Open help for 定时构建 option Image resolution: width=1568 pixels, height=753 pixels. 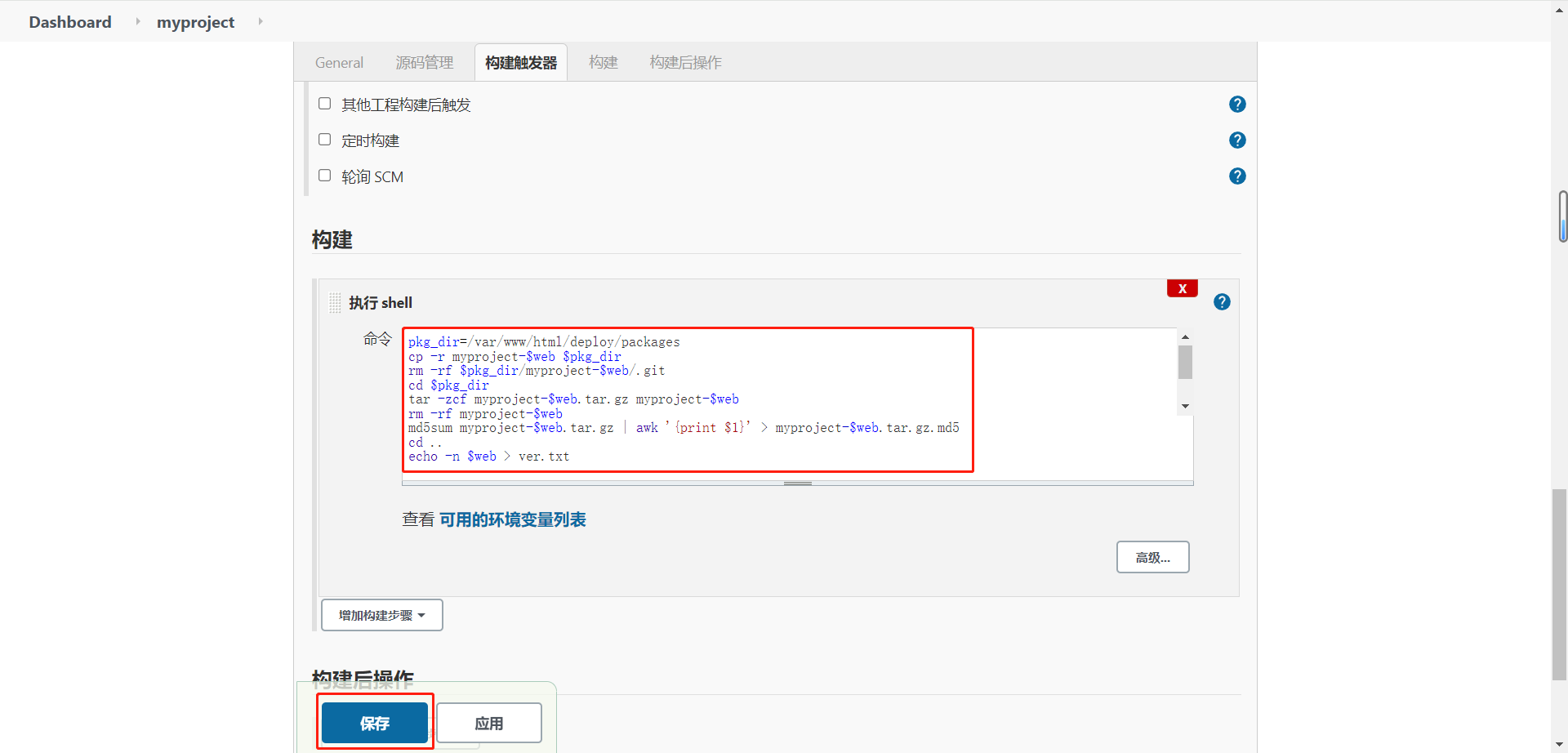click(1237, 140)
